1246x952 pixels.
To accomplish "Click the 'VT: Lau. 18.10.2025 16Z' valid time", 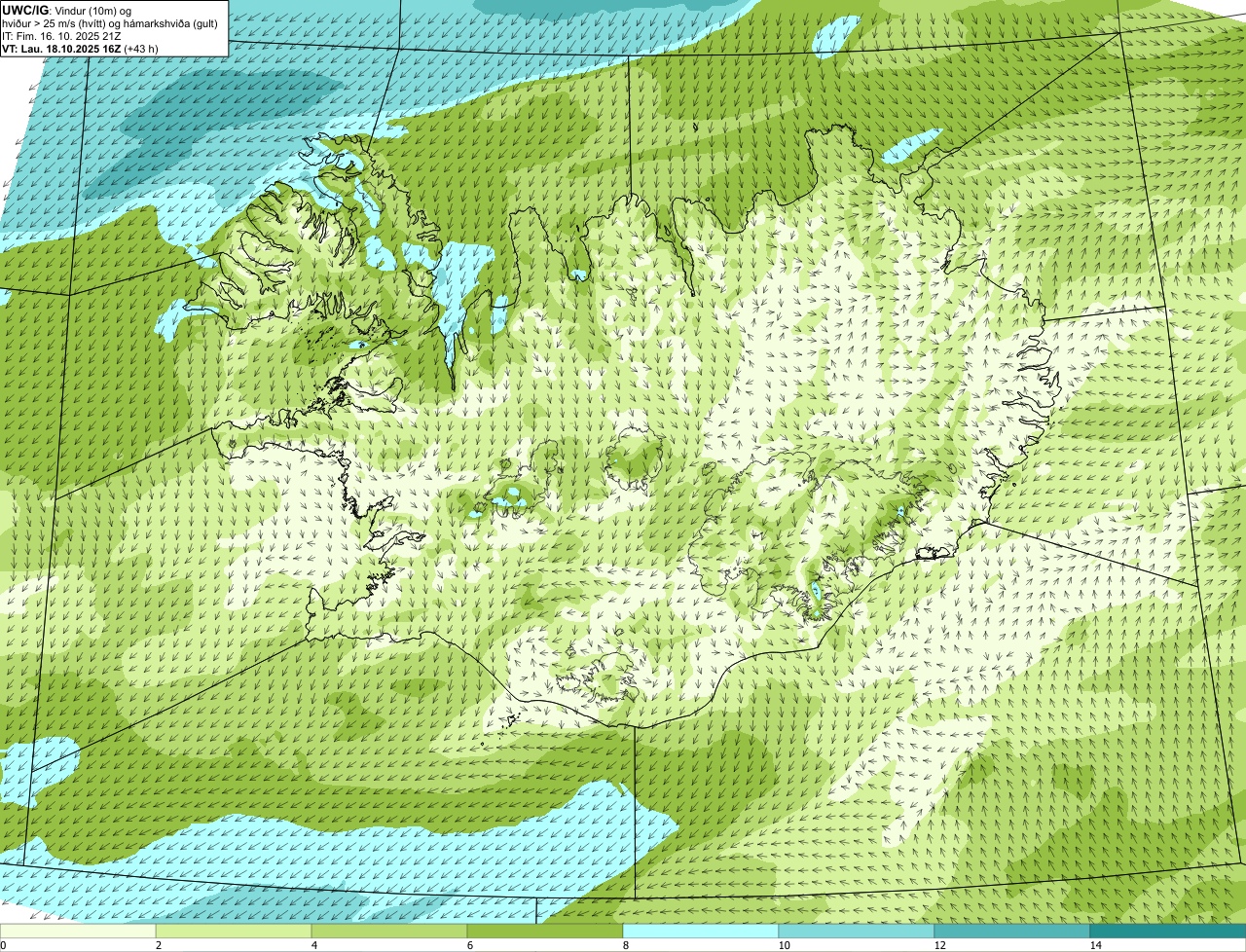I will tap(63, 48).
